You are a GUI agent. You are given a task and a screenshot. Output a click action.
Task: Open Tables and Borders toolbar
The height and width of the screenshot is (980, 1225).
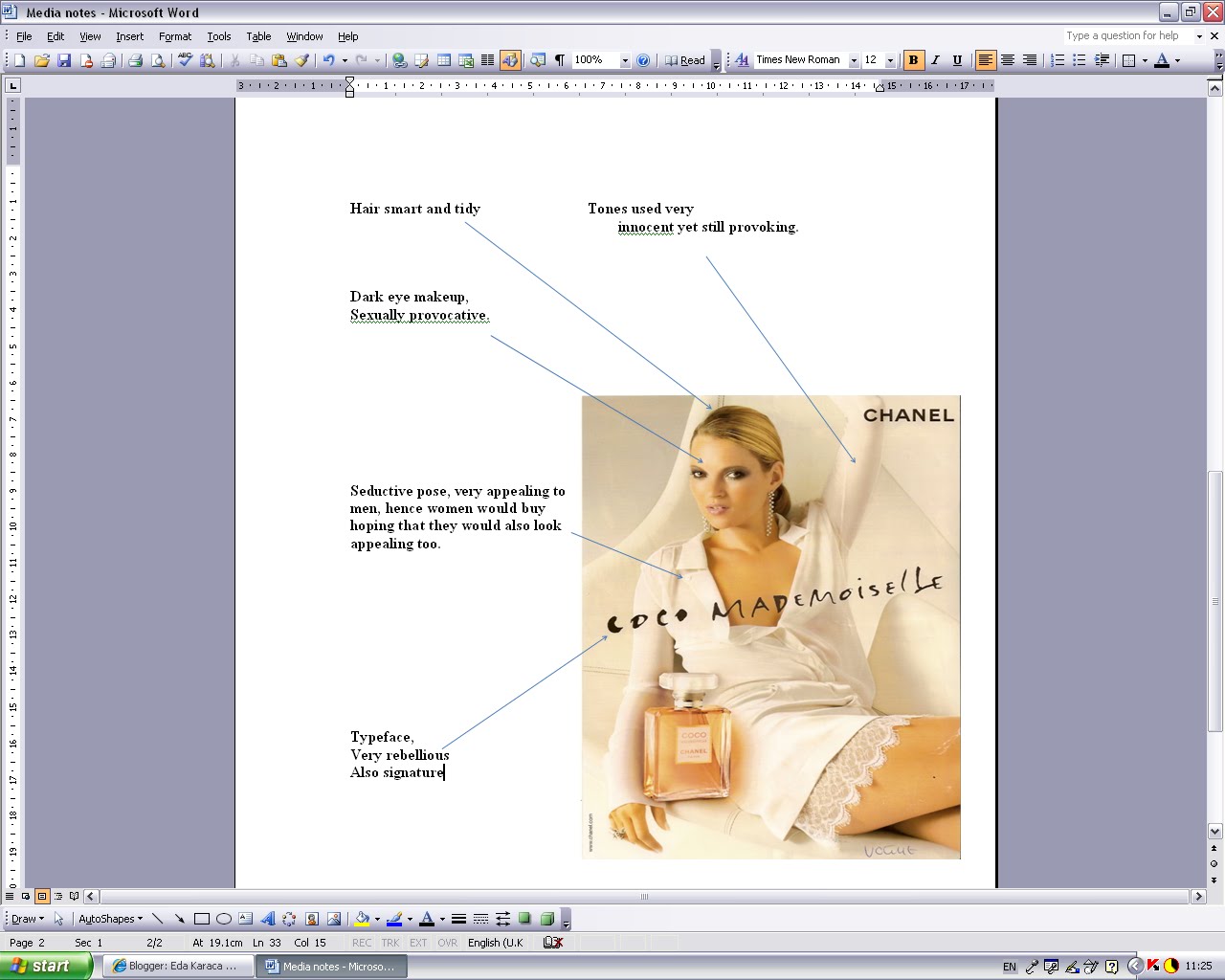pyautogui.click(x=422, y=60)
